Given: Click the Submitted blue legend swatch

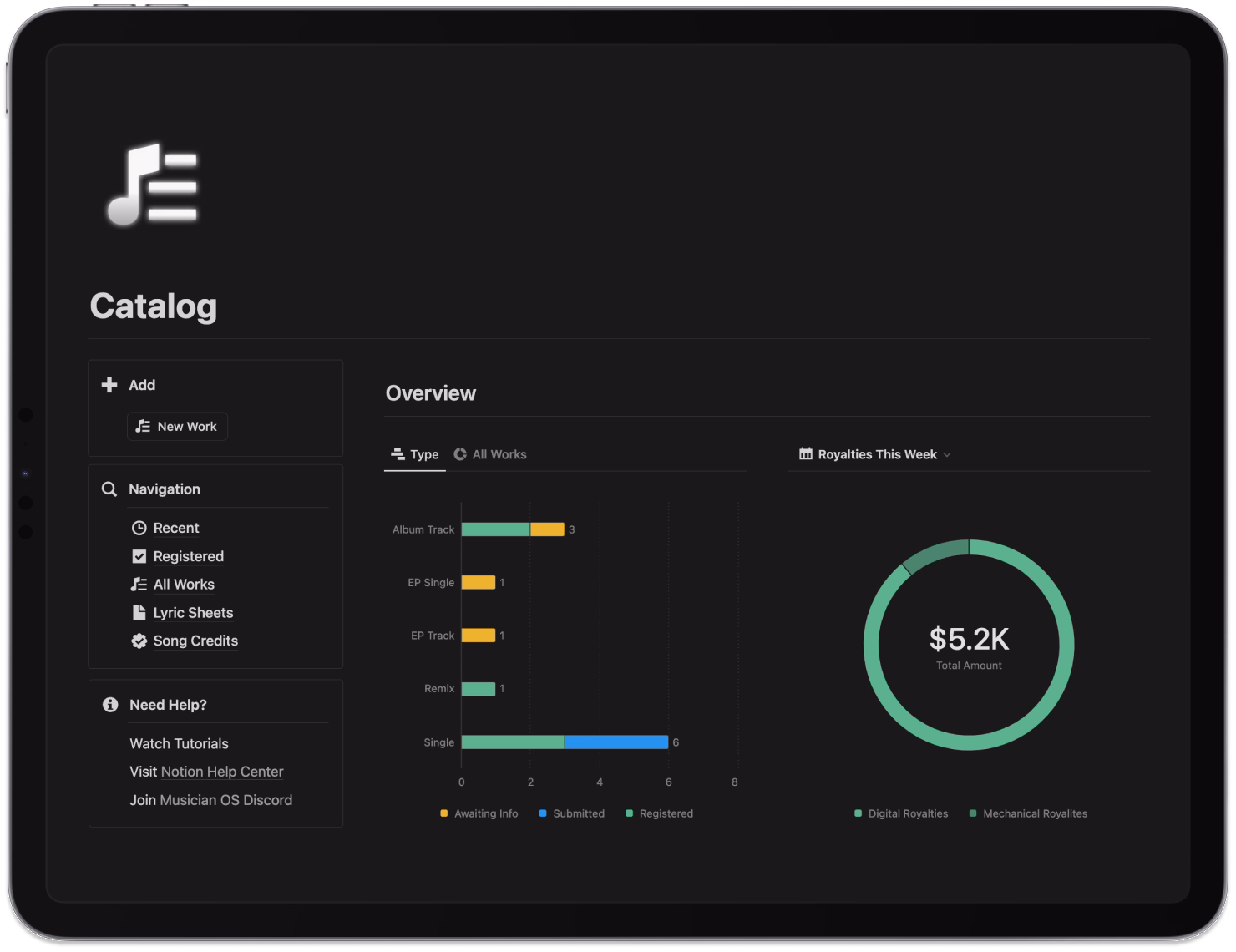Looking at the screenshot, I should tap(543, 813).
